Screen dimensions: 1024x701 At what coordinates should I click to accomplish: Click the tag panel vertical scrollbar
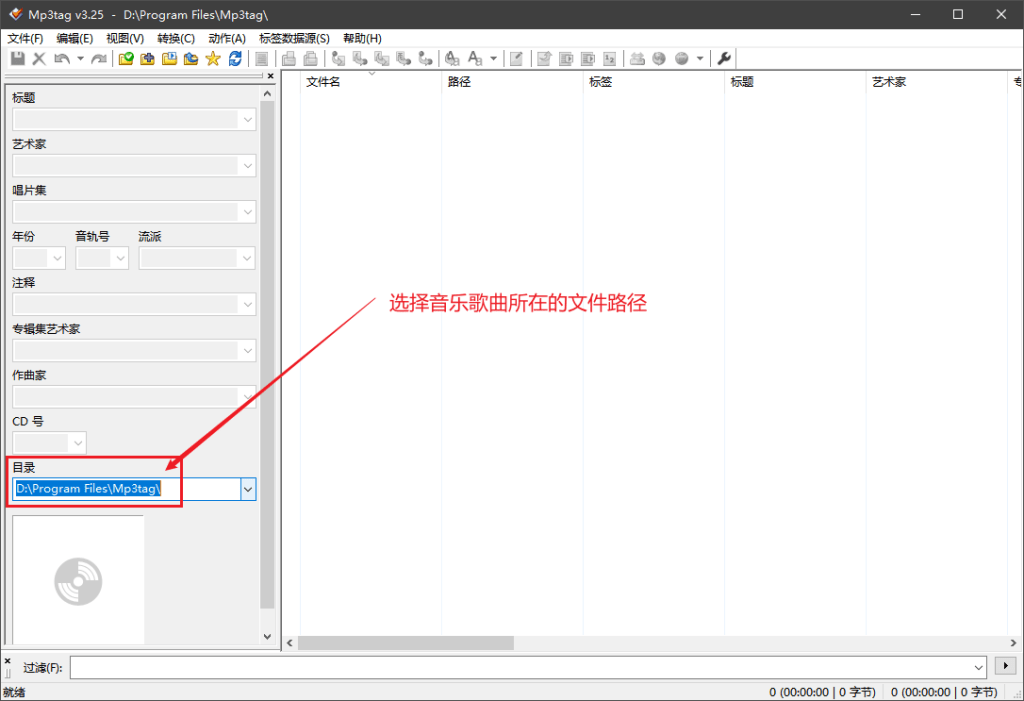(267, 355)
